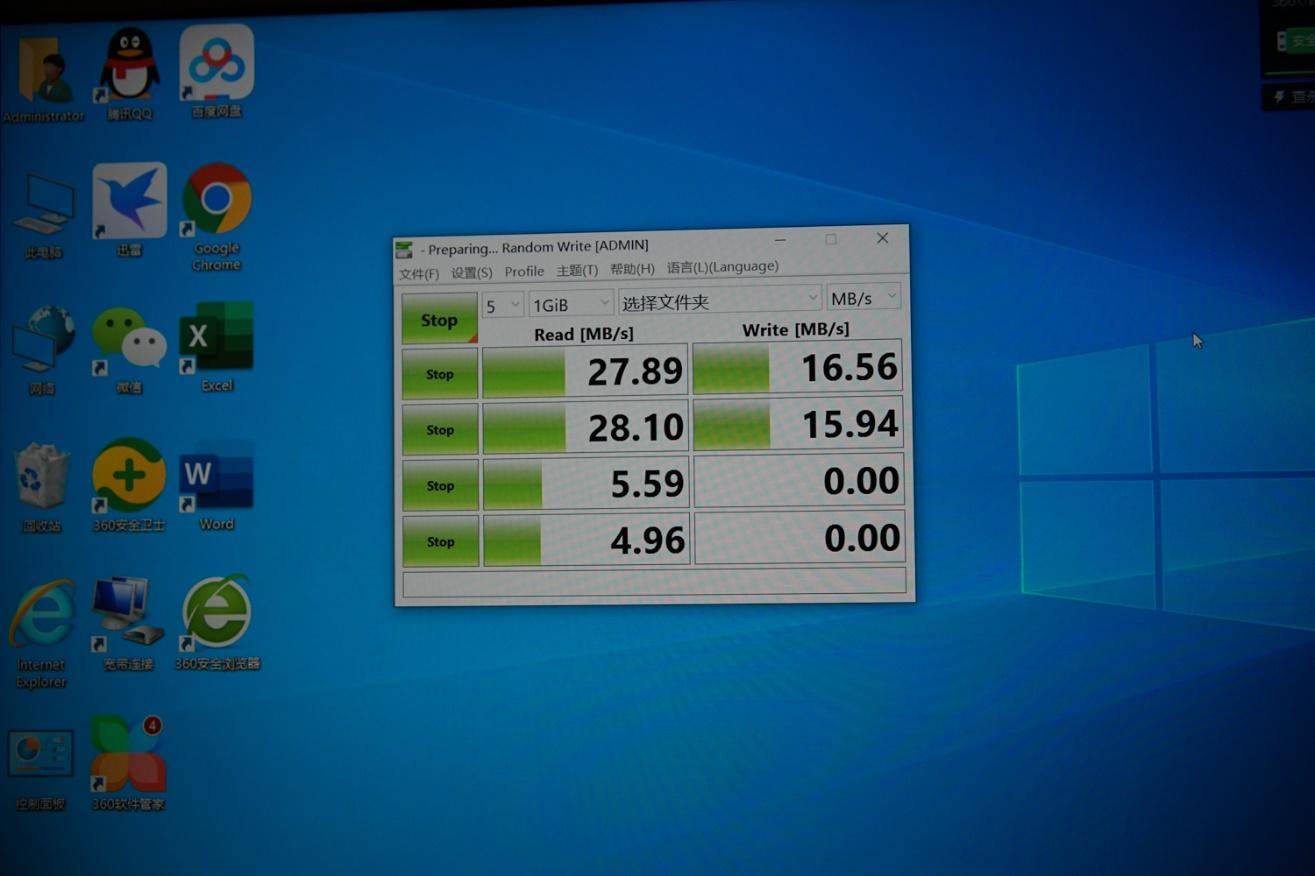
Task: Click the 5.59 read result
Action: point(586,484)
